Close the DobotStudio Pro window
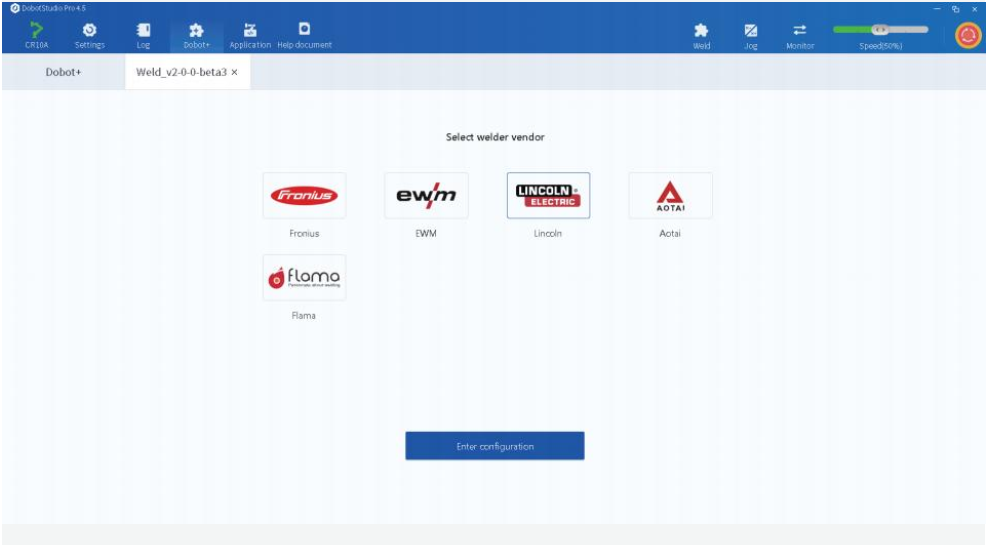 coord(975,9)
